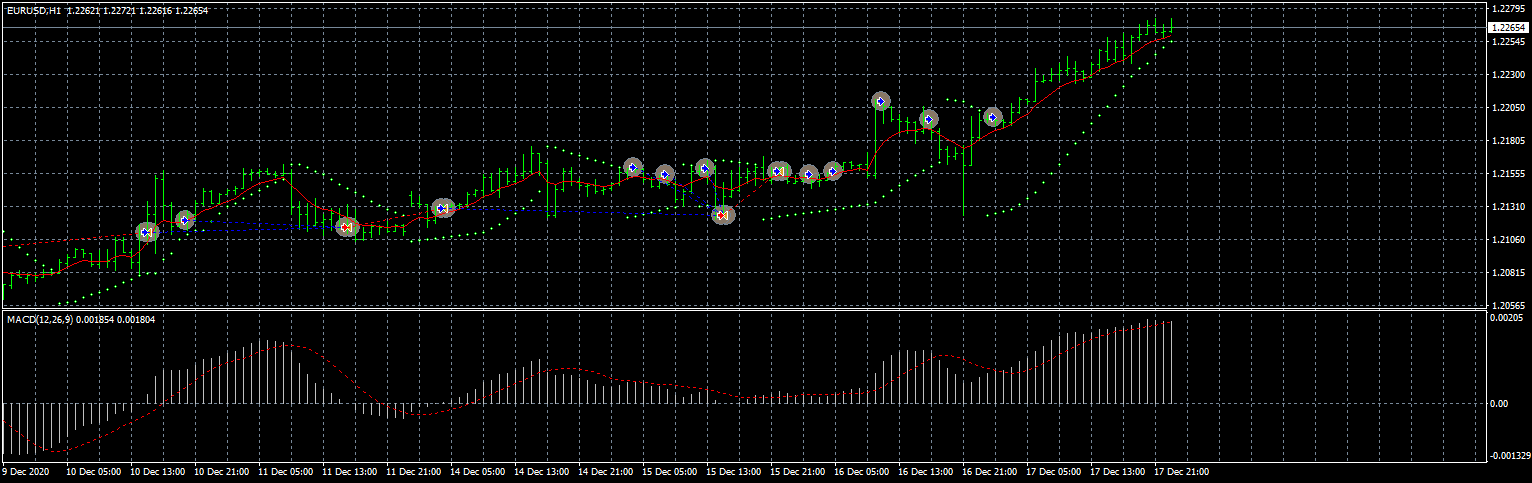Click the 1.21060 price scale label

click(1506, 240)
